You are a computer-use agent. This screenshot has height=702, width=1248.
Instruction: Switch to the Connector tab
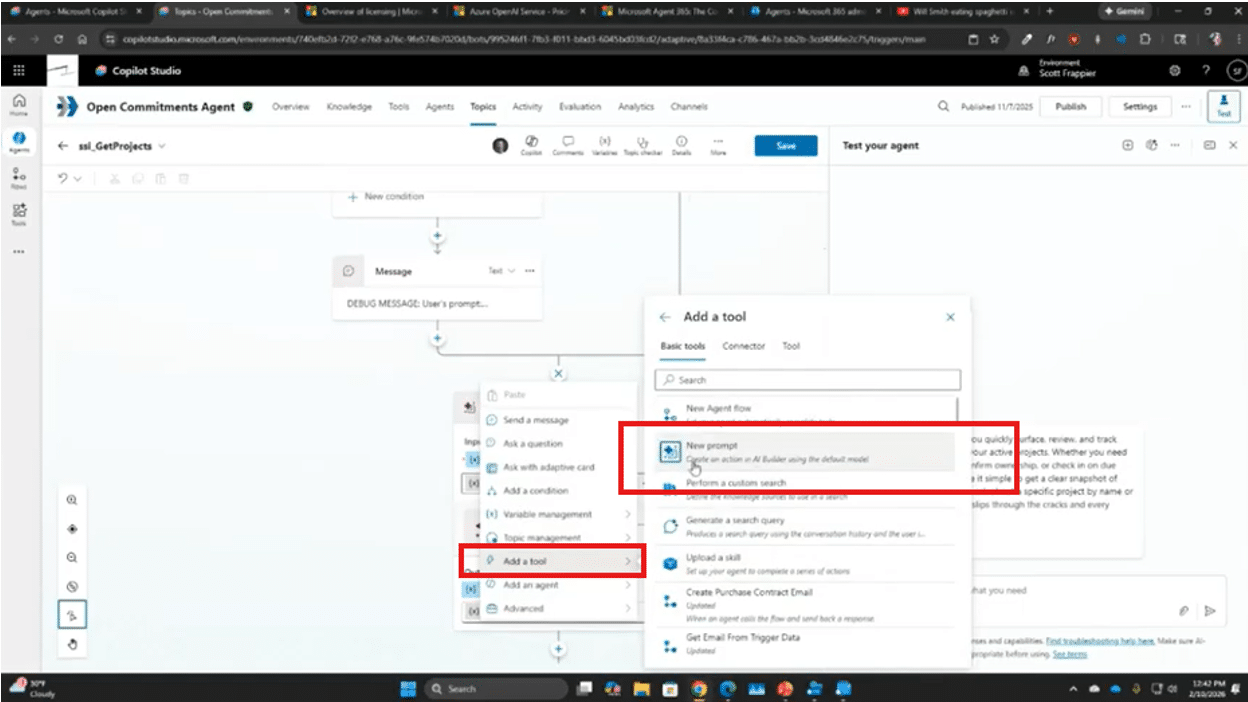click(x=743, y=346)
